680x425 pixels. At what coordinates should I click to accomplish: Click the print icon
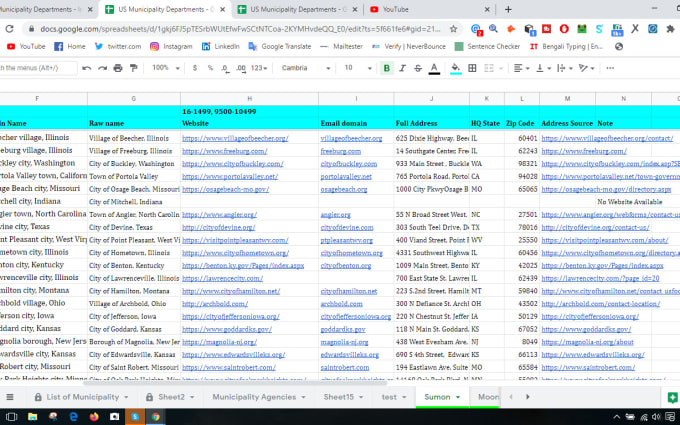click(x=118, y=68)
